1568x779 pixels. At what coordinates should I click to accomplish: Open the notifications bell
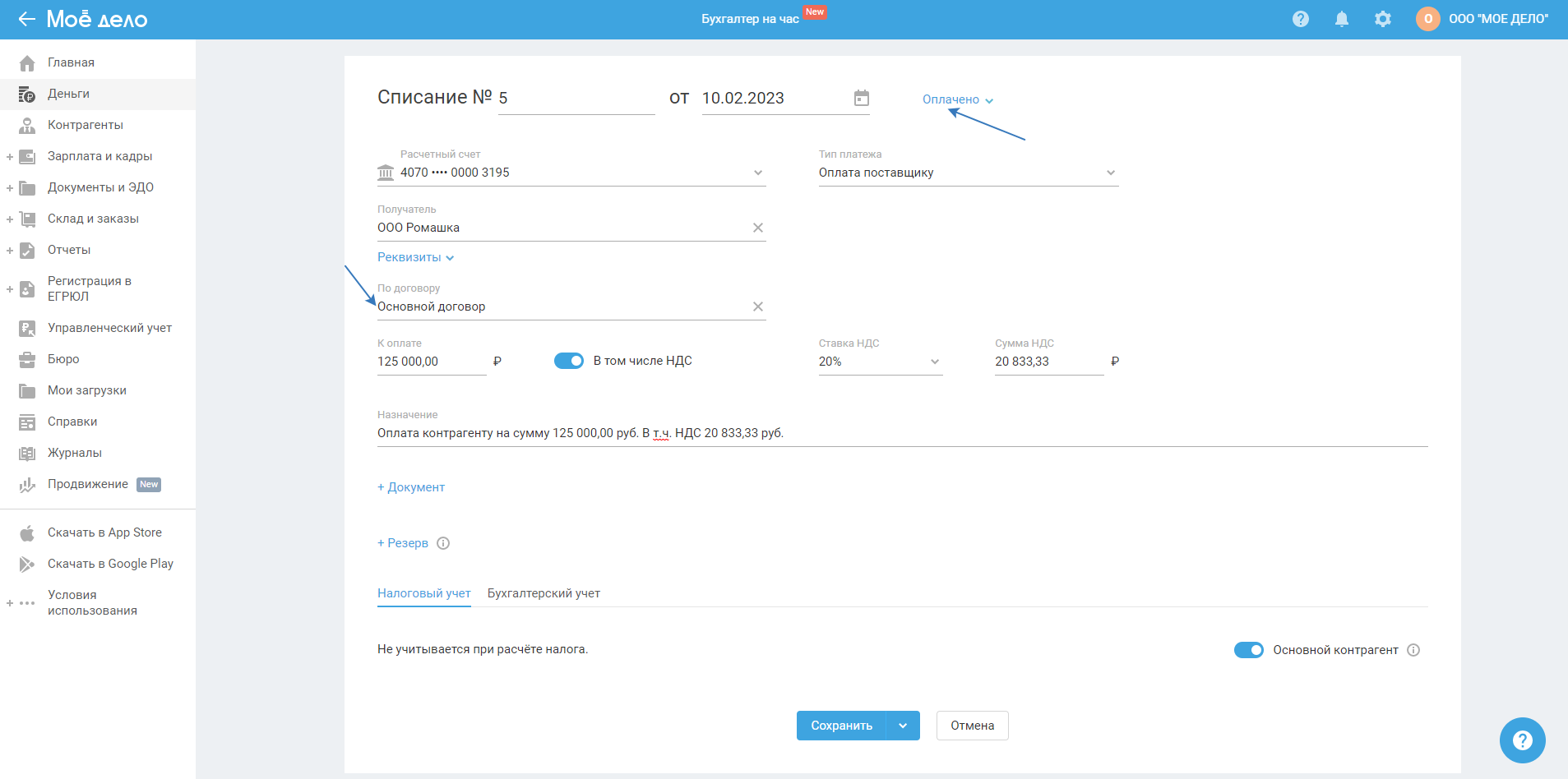click(x=1342, y=19)
